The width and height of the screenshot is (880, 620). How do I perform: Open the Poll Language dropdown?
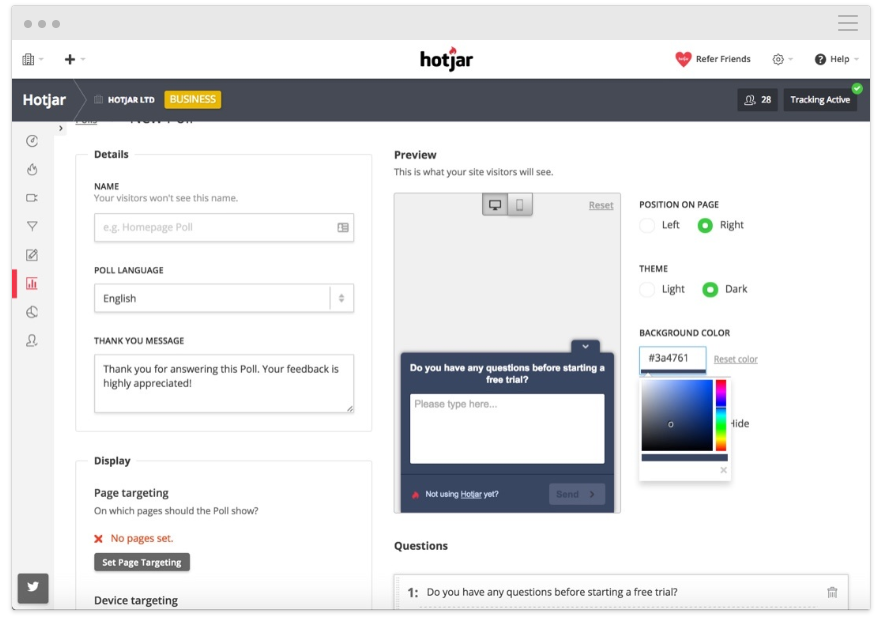coord(224,298)
